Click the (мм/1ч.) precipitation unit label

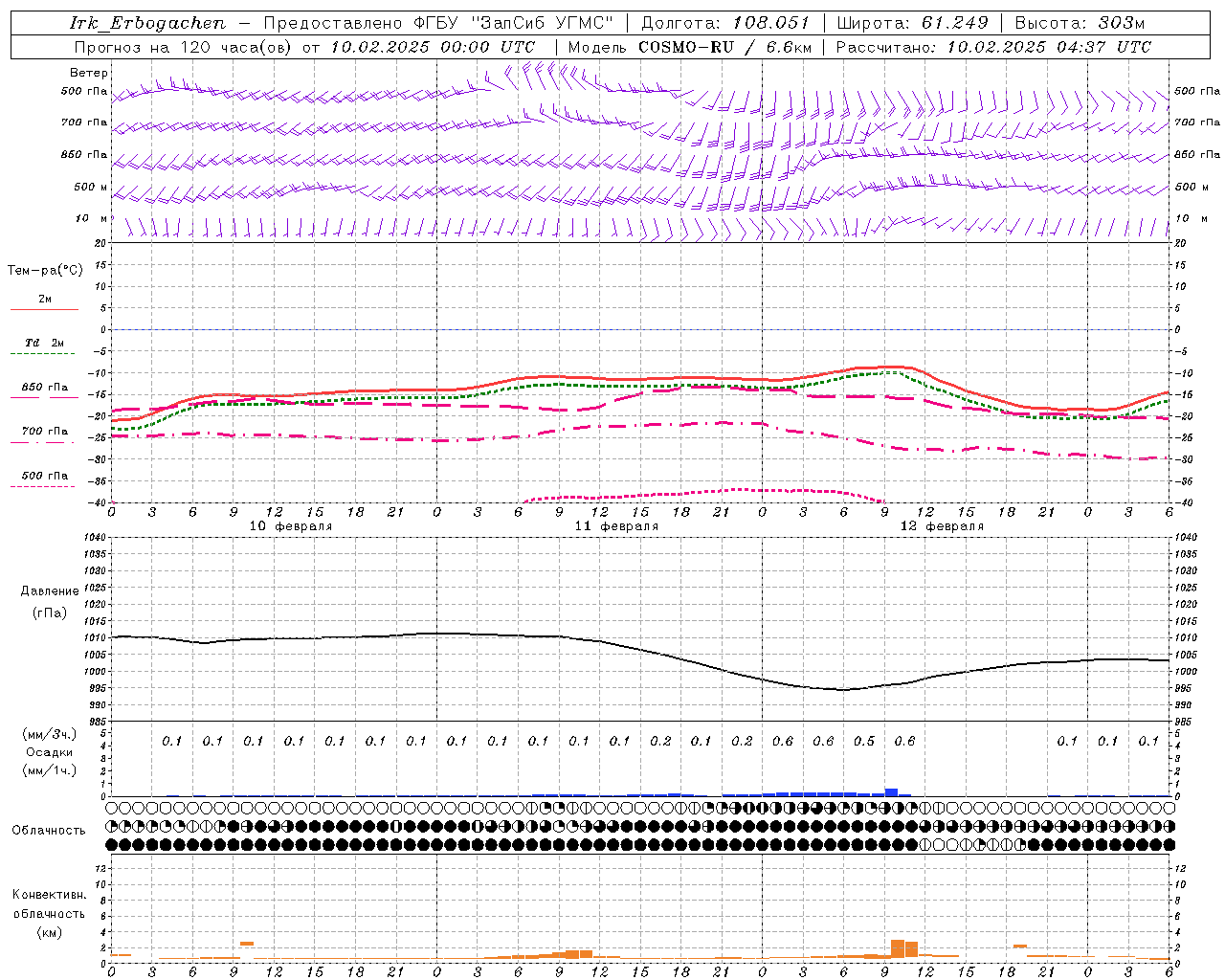tap(49, 770)
